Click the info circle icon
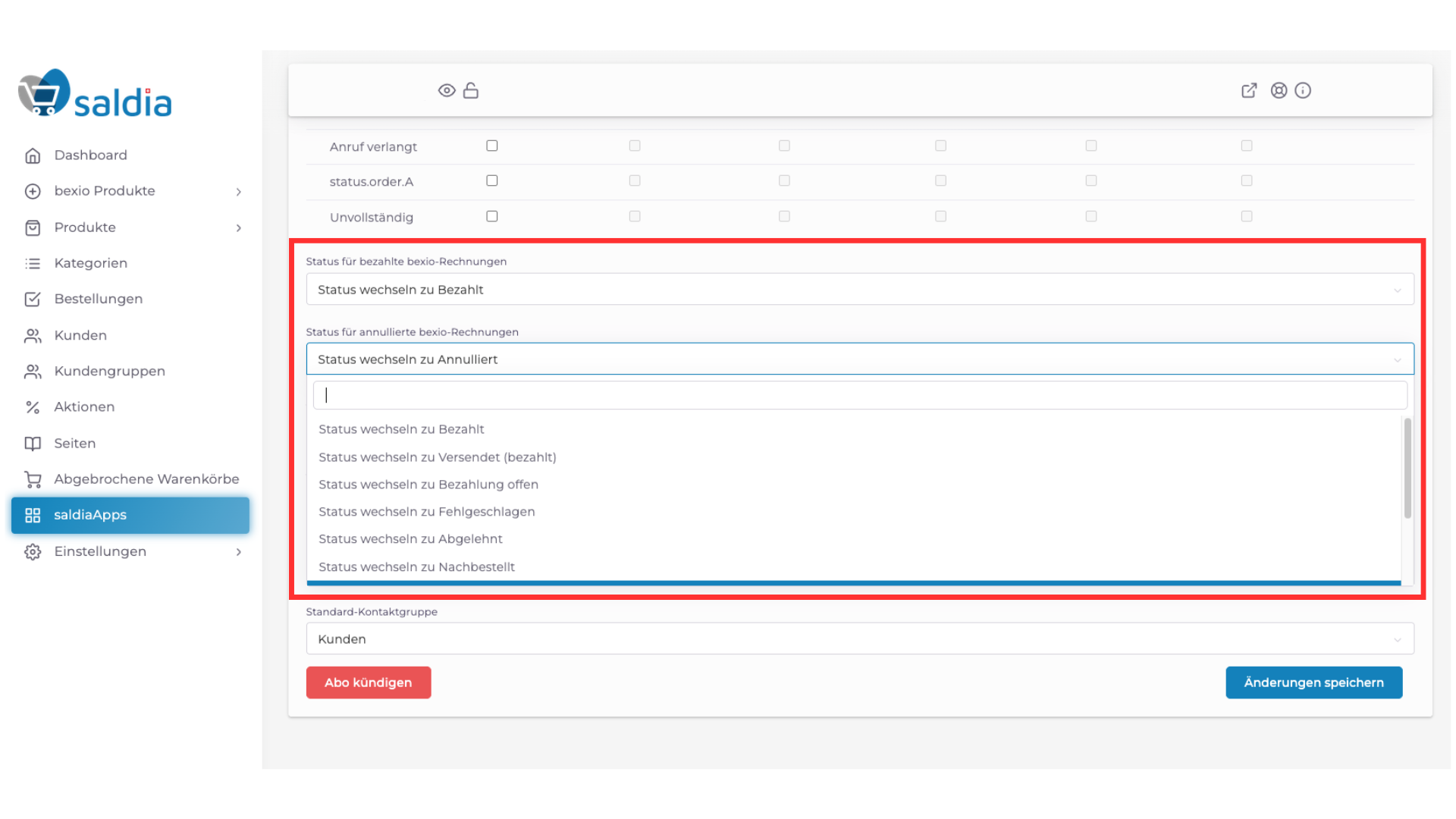The image size is (1456, 819). (1303, 90)
